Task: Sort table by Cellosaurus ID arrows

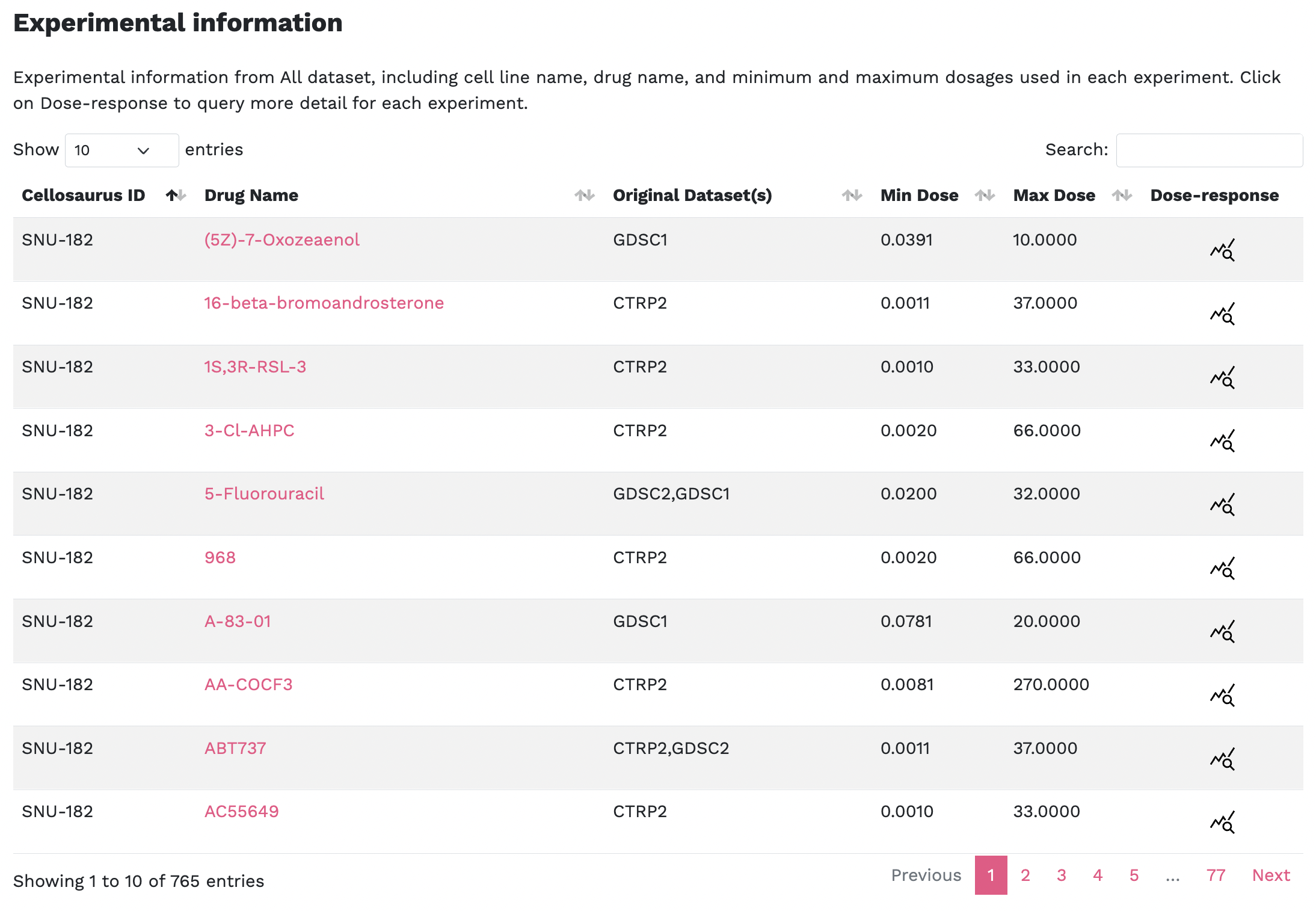Action: click(176, 196)
